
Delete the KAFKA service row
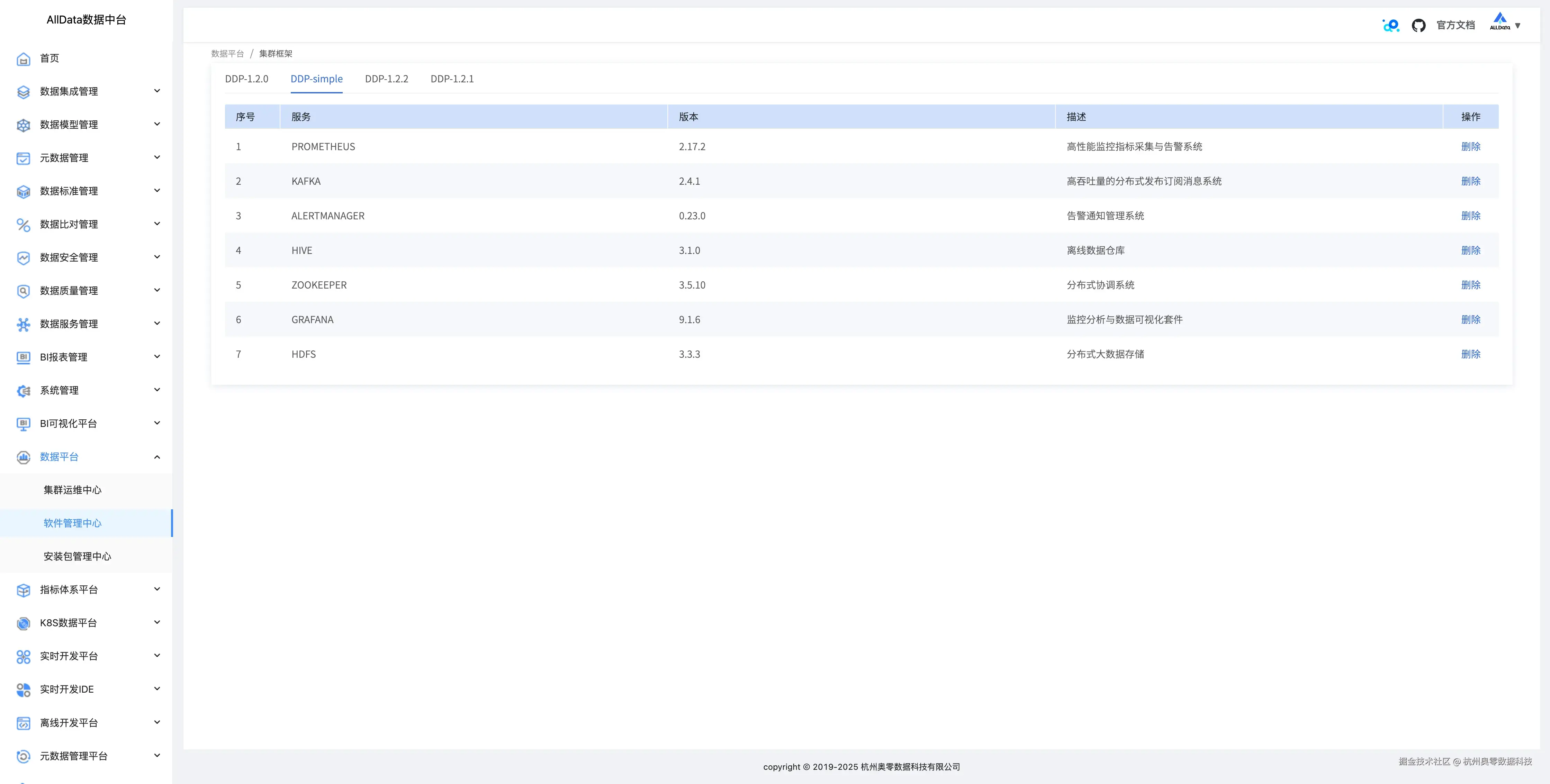[x=1470, y=181]
